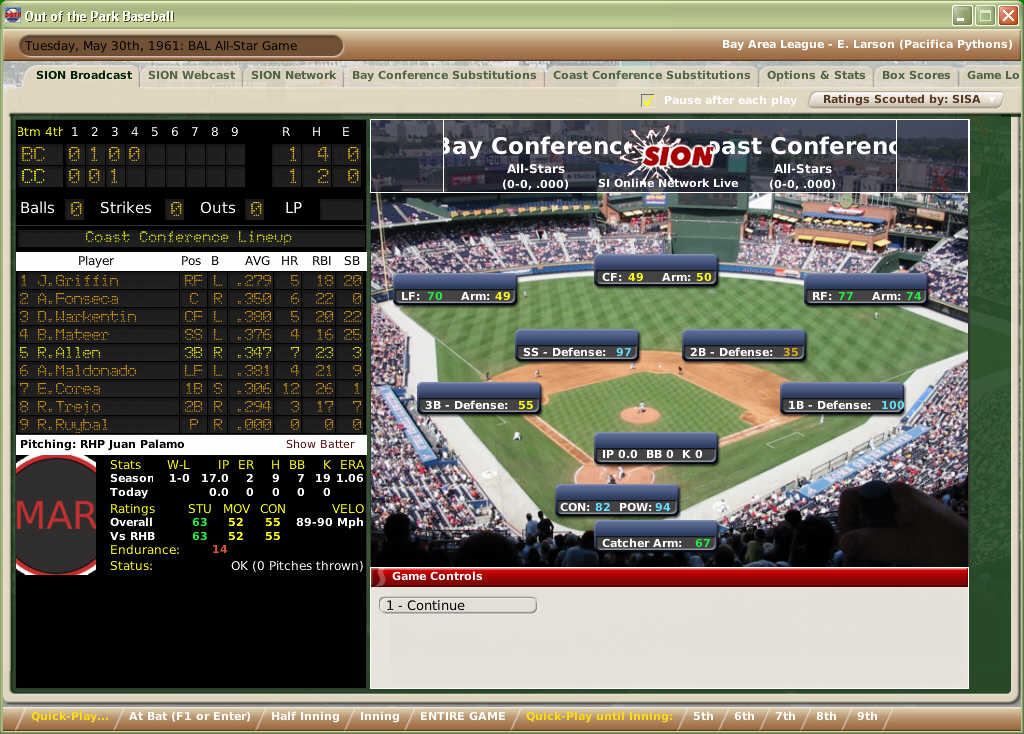Click the Game Controls header bar
1024x734 pixels.
pyautogui.click(x=669, y=577)
